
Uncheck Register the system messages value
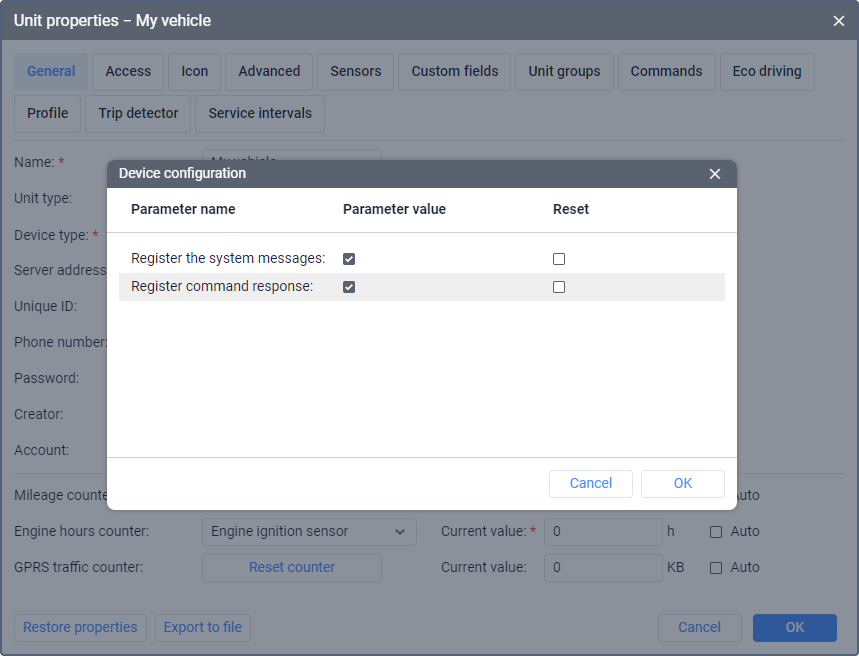[x=349, y=259]
